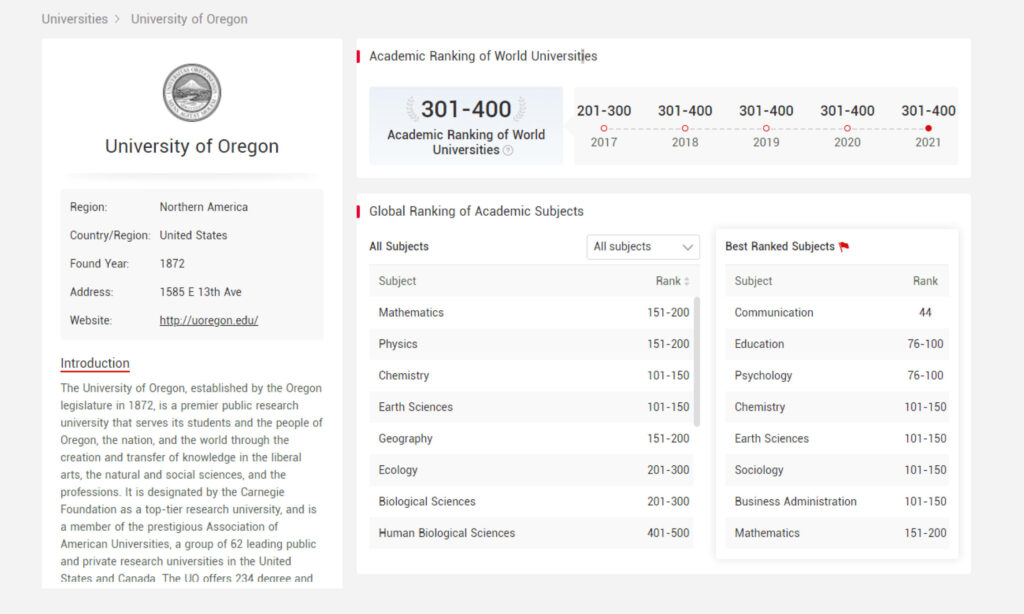Click the Subject column header in All Subjects
Screen dimensions: 1024x614
(397, 281)
